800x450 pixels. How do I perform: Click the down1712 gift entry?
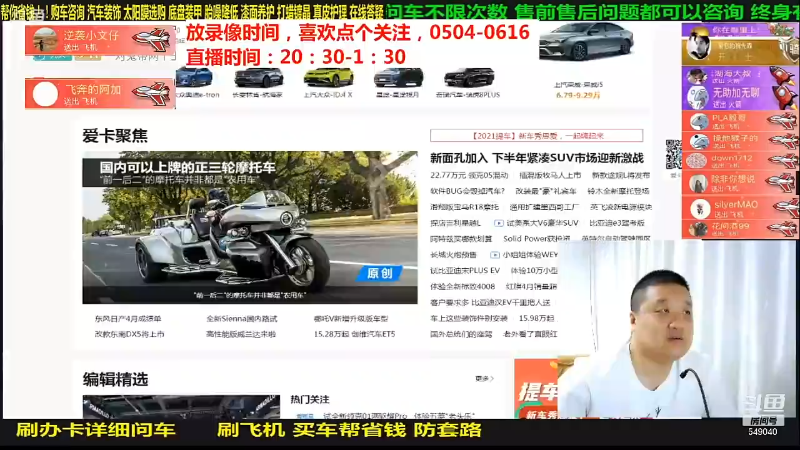(740, 161)
